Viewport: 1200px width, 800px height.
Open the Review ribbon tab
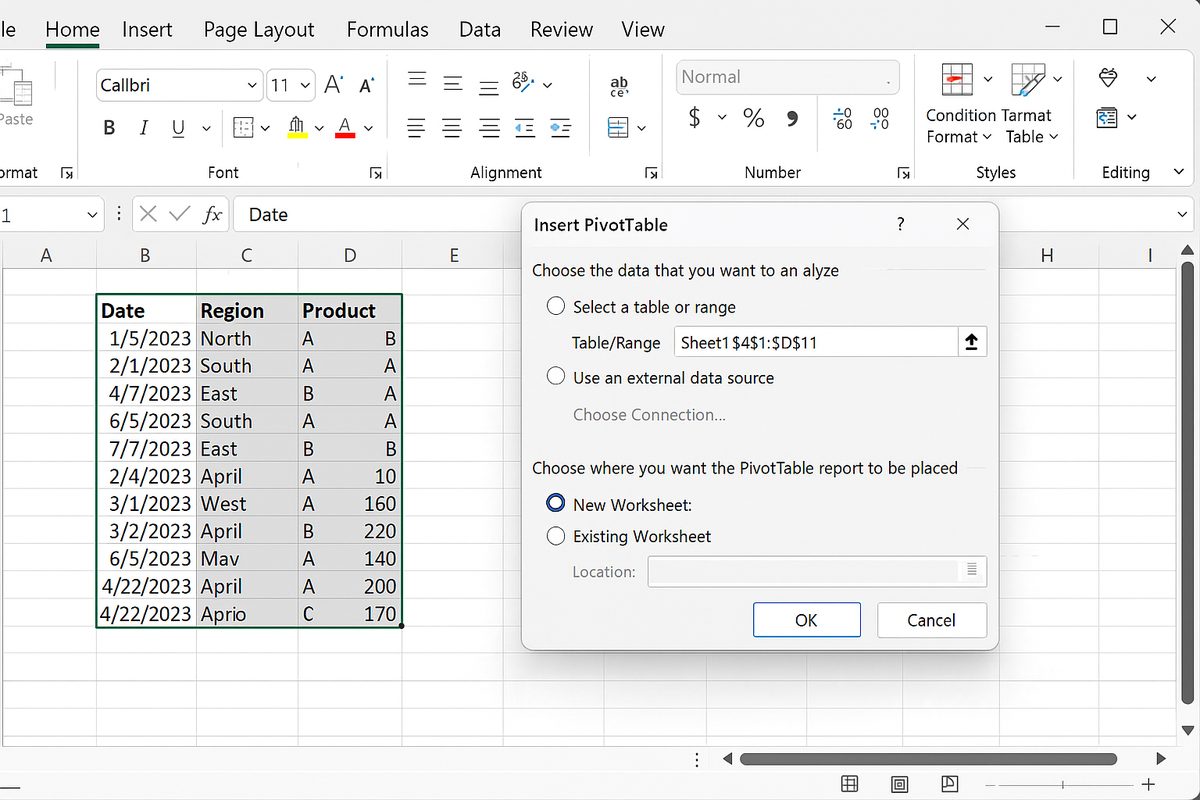[561, 29]
